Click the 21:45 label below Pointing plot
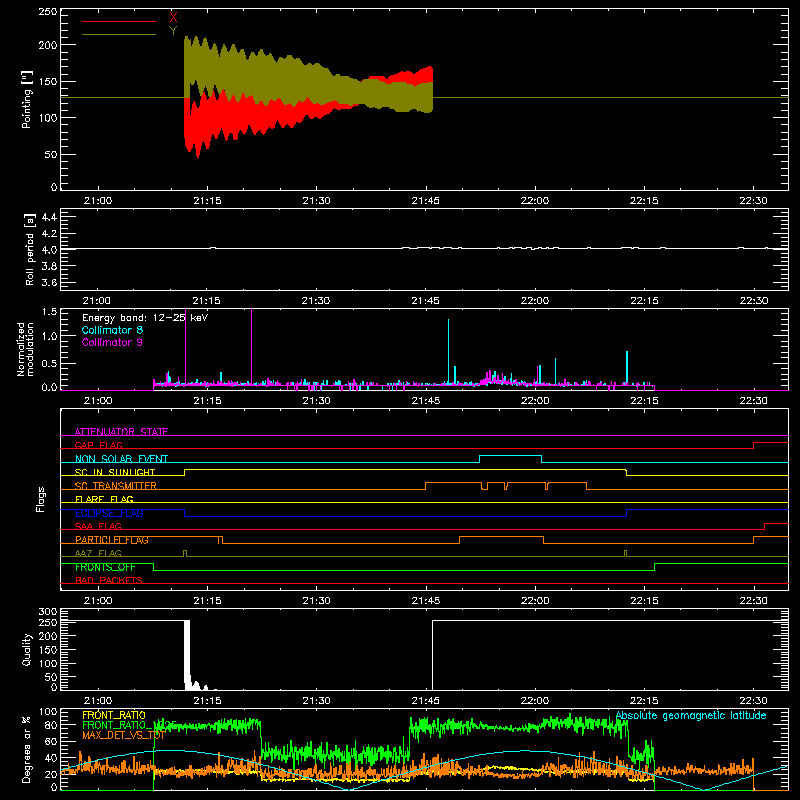 click(426, 201)
